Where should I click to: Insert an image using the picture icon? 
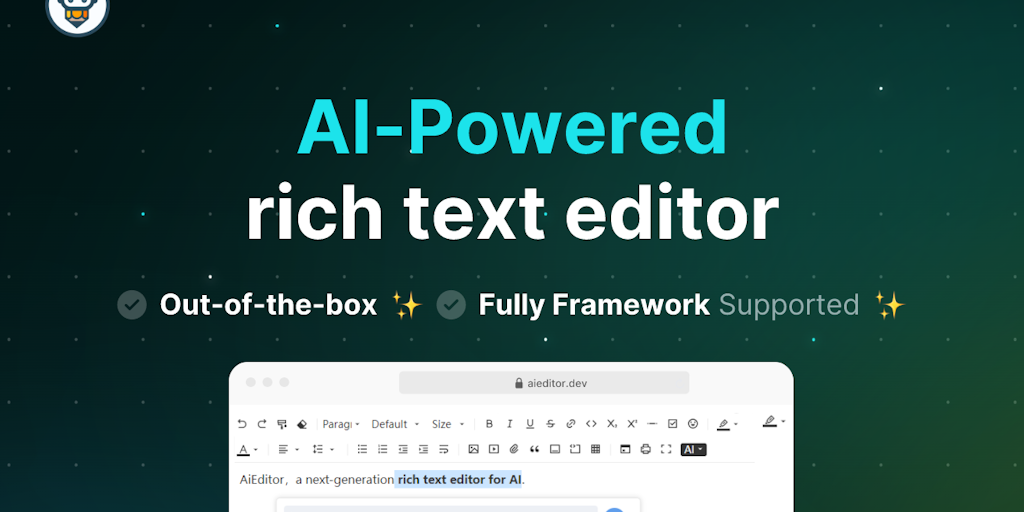pyautogui.click(x=473, y=450)
